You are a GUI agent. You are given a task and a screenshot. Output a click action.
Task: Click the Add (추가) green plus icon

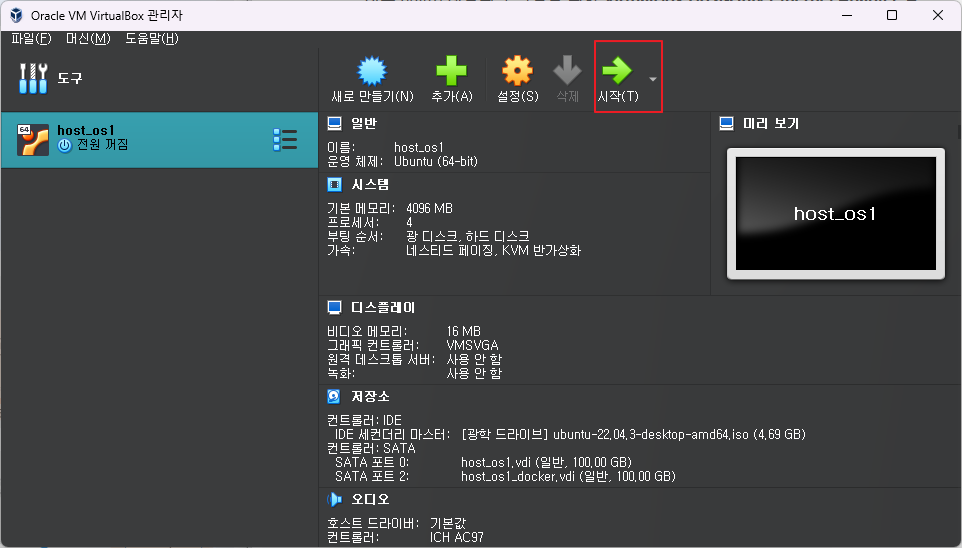click(452, 71)
